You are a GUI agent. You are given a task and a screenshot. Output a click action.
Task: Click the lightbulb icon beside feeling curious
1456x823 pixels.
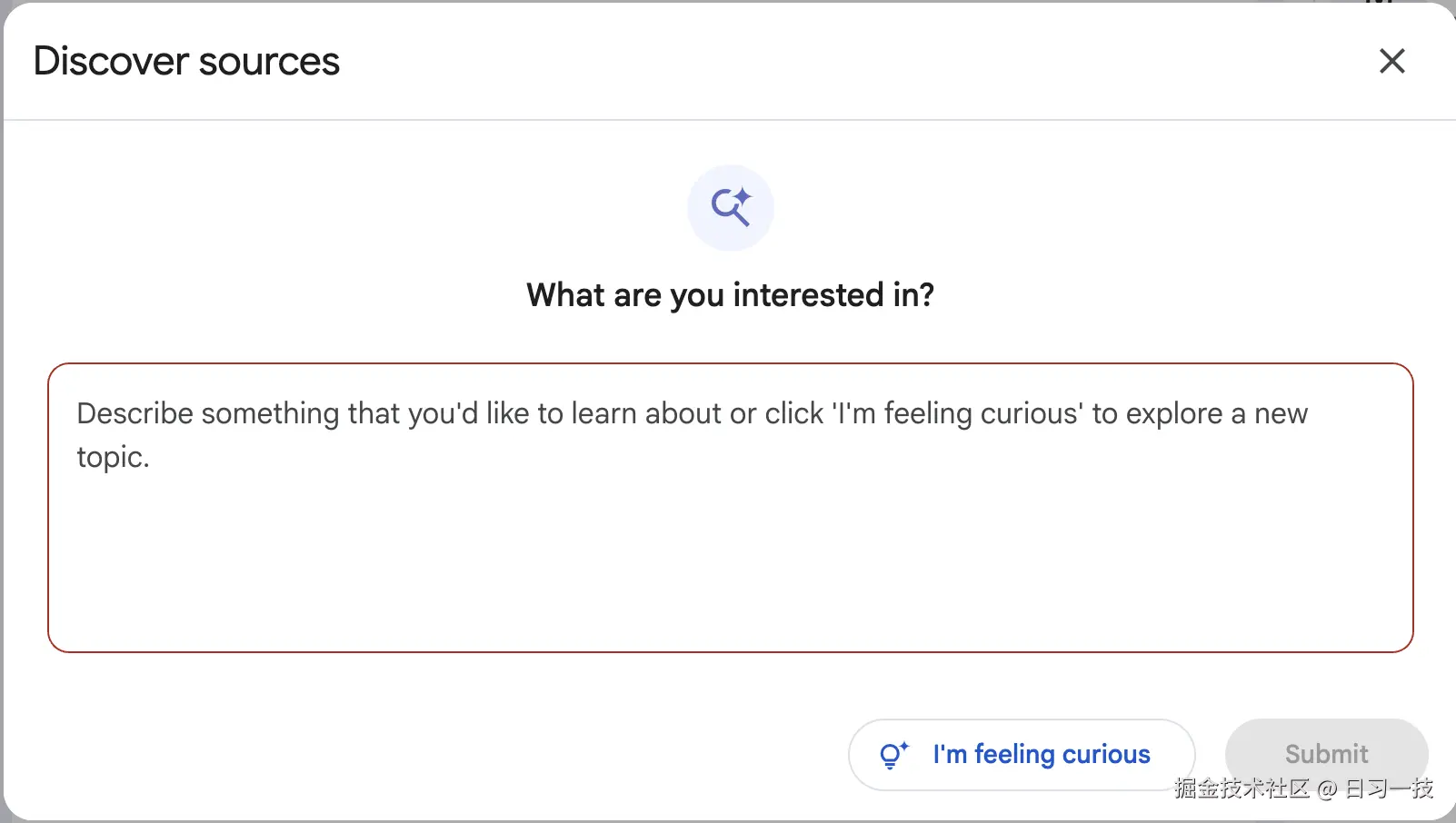point(893,755)
